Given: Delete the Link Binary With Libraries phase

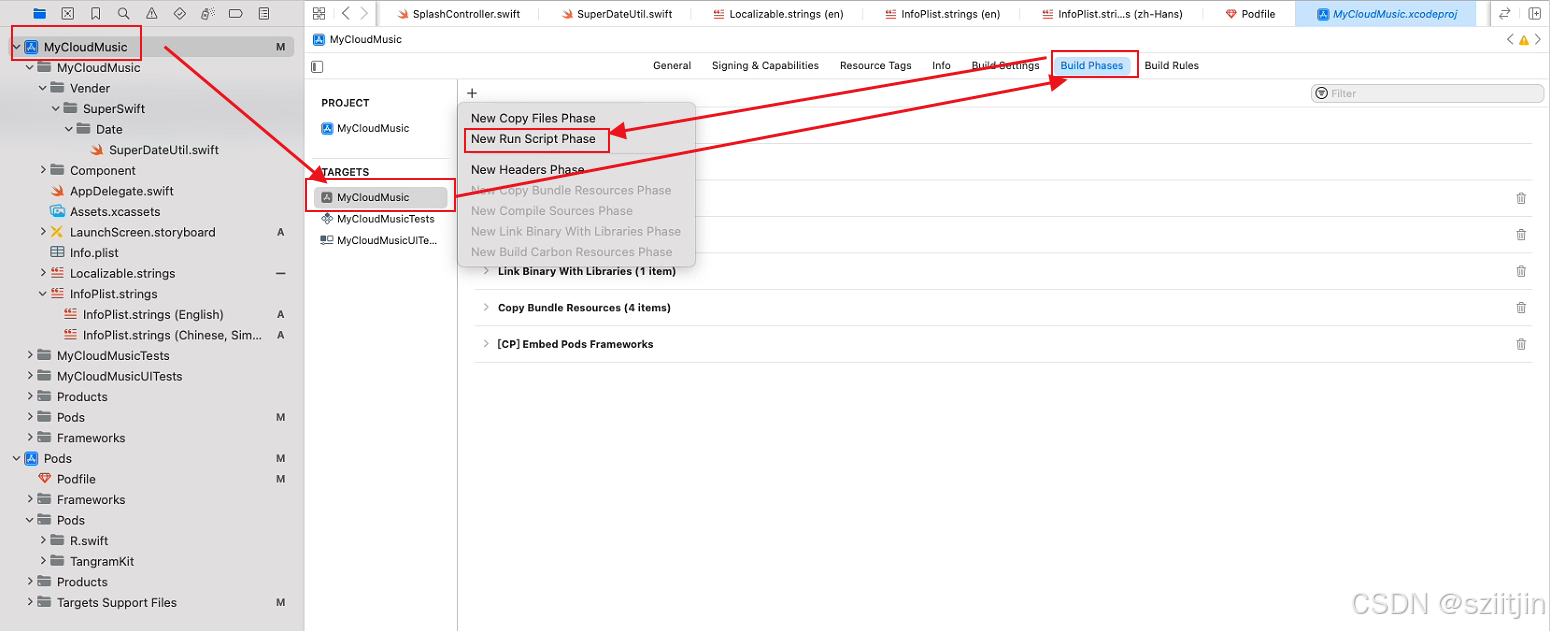Looking at the screenshot, I should point(1521,271).
